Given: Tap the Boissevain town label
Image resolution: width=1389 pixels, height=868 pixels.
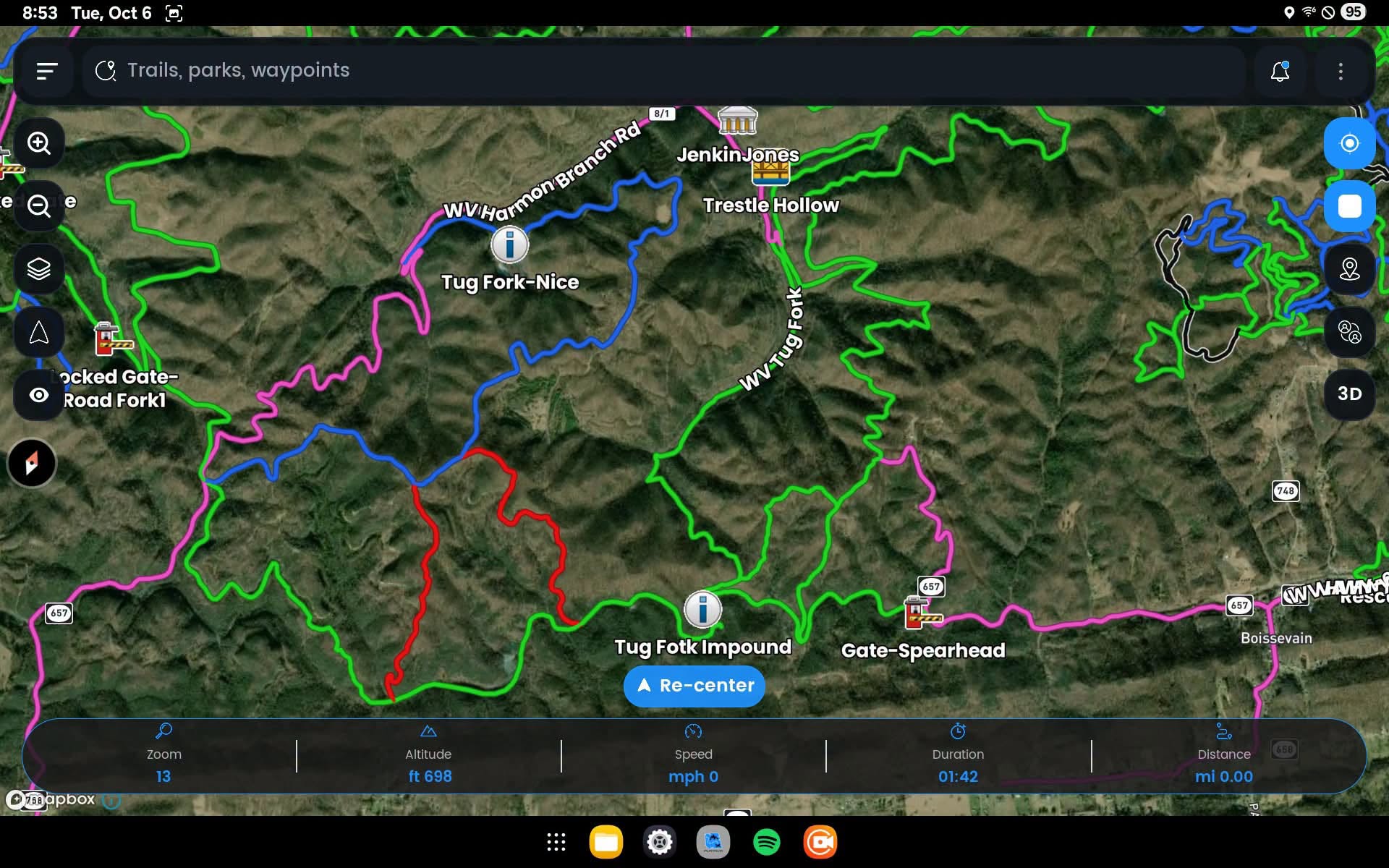Looking at the screenshot, I should click(x=1276, y=638).
